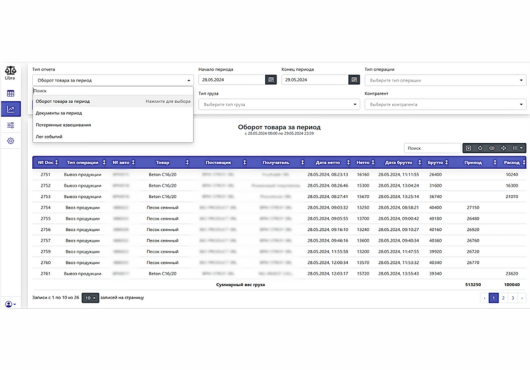Click the table Поиск search field

pyautogui.click(x=433, y=148)
